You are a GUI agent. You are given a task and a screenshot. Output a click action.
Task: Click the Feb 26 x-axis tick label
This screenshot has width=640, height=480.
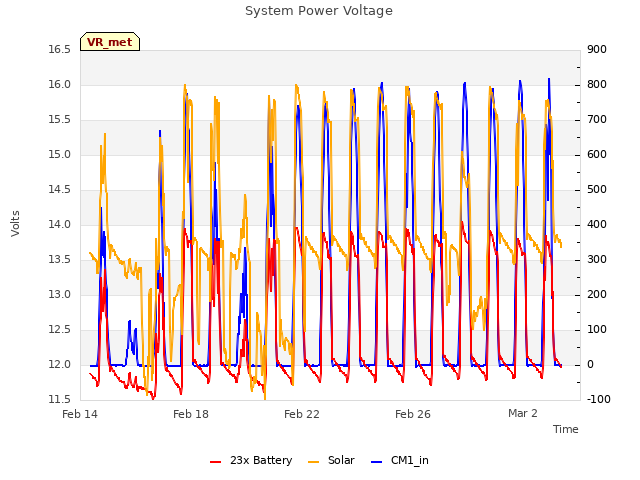point(413,414)
